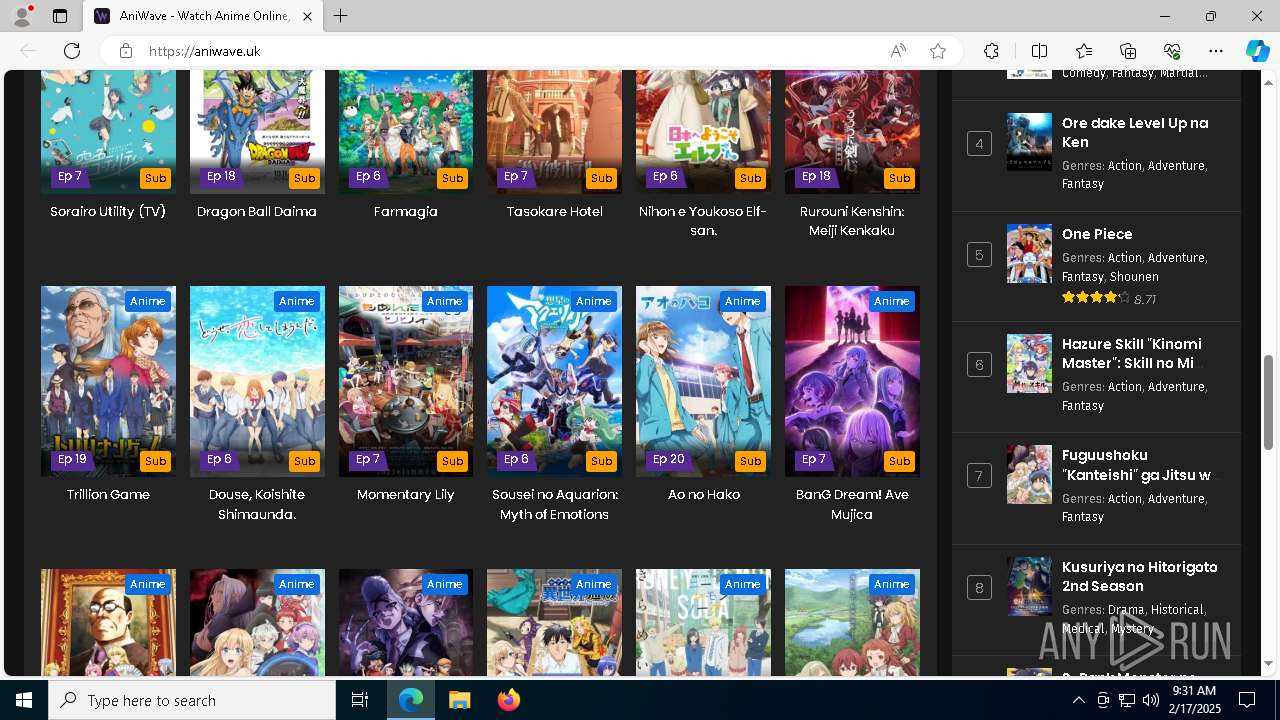Open BanG Dream! Ave Mujica poster
The height and width of the screenshot is (720, 1280).
[x=852, y=381]
